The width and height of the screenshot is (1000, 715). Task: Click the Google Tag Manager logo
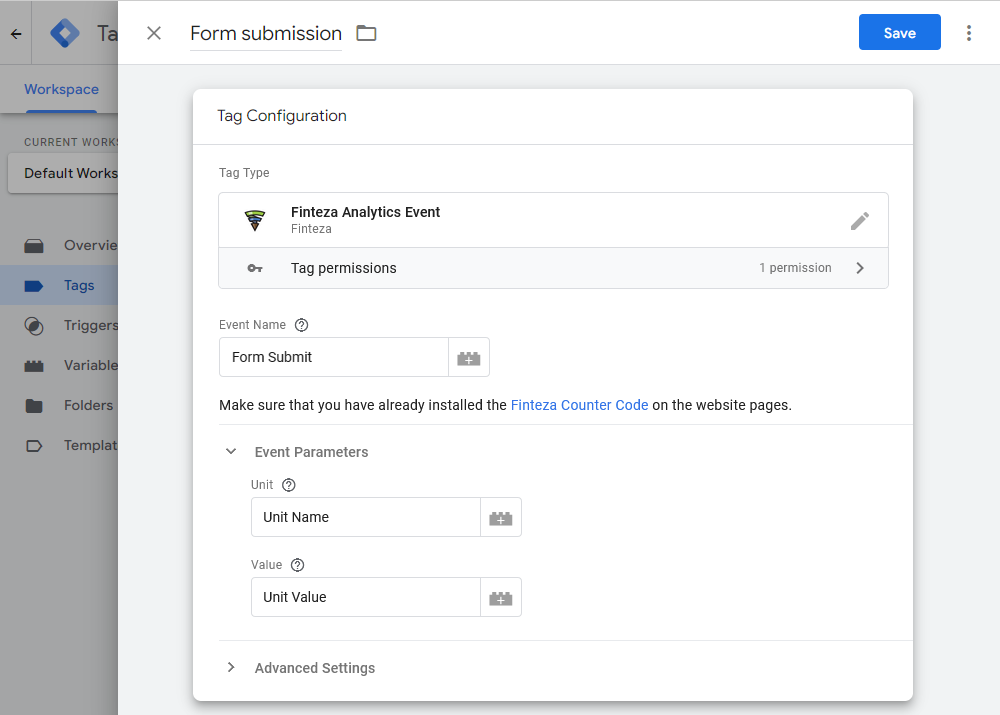tap(65, 33)
